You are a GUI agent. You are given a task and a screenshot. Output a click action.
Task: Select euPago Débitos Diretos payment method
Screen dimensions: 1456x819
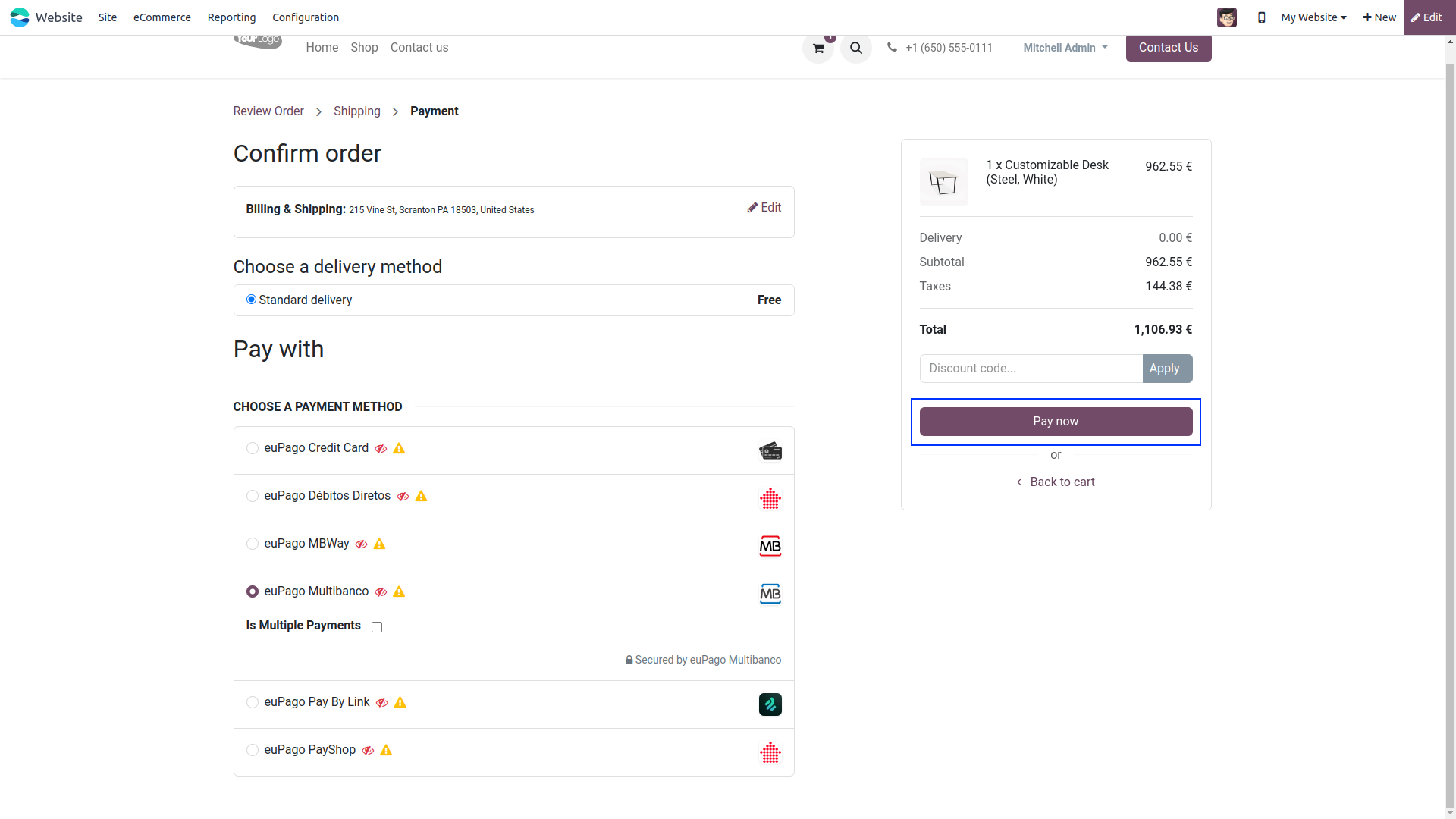(253, 496)
